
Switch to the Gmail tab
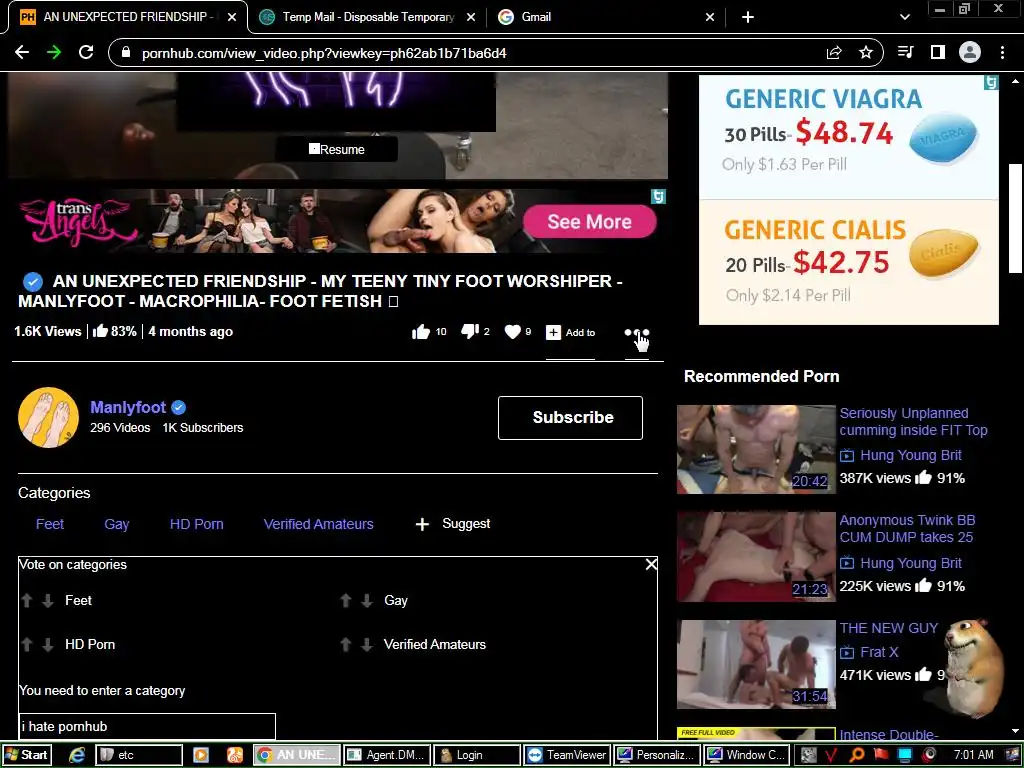tap(605, 17)
